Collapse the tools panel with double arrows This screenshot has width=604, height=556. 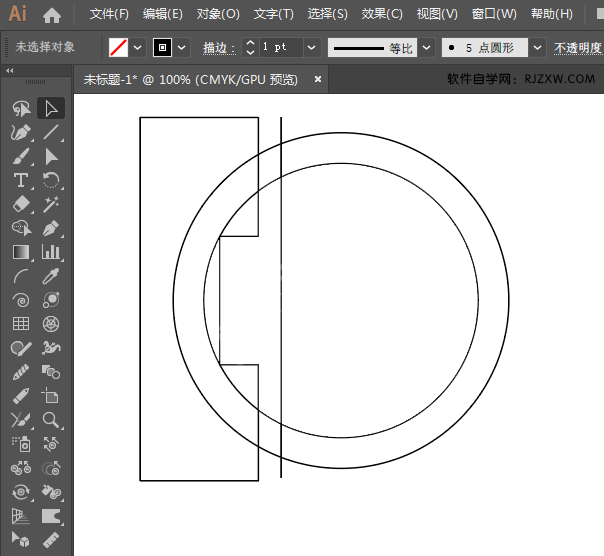[x=10, y=71]
